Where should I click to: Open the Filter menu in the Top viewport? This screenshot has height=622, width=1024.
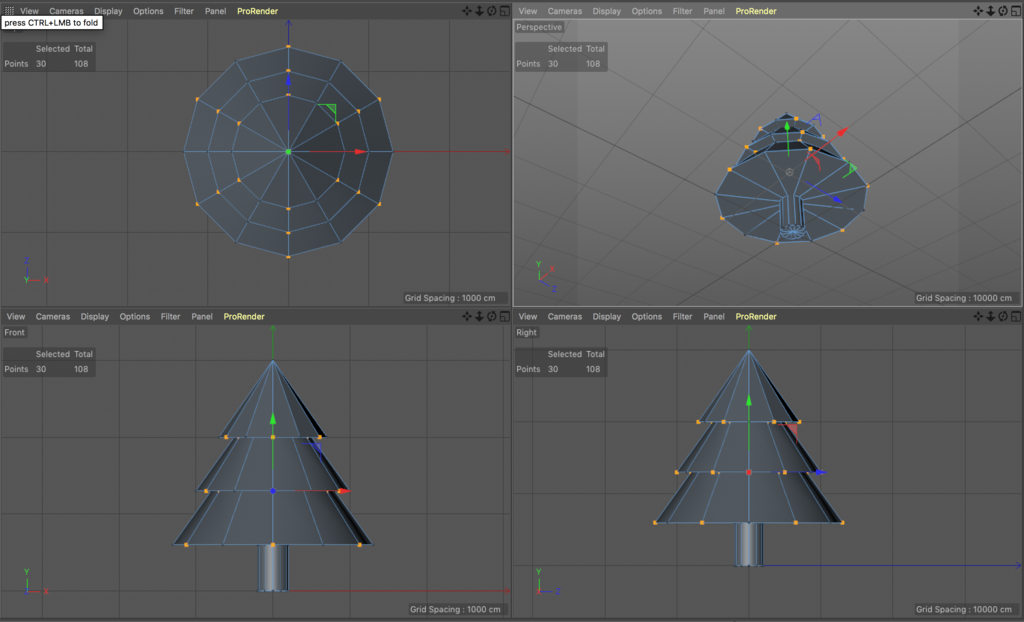click(x=184, y=11)
